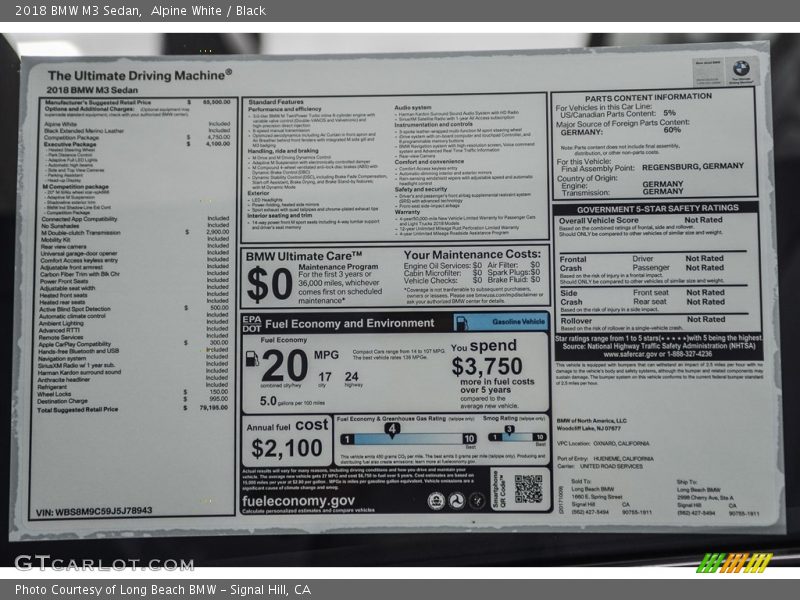
Task: Click the BMW roundel logo
Action: coord(741,69)
